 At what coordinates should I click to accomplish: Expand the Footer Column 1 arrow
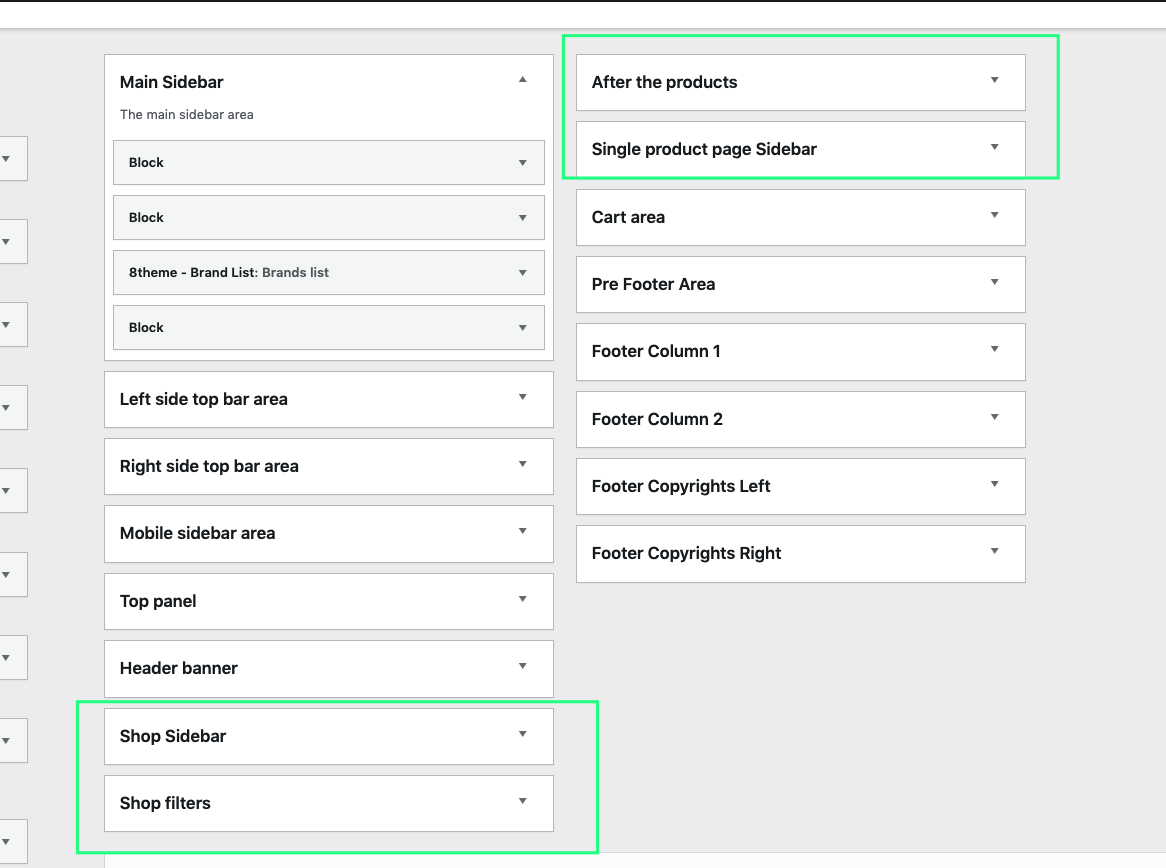point(994,349)
